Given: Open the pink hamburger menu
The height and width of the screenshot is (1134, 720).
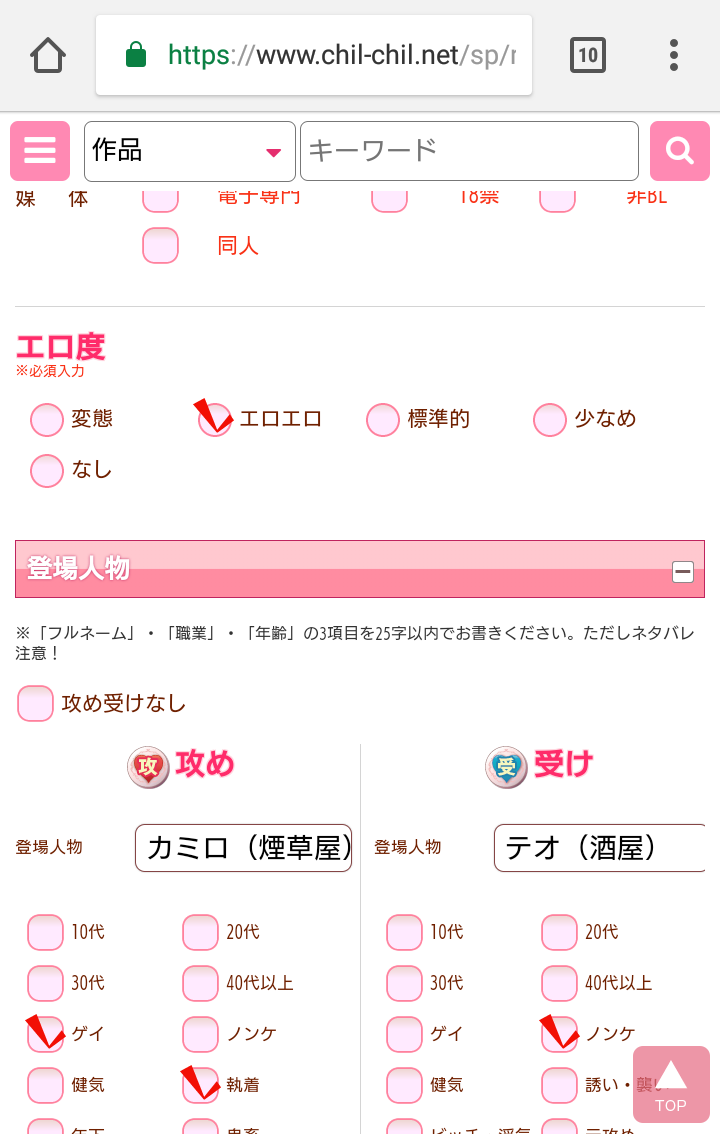Looking at the screenshot, I should click(40, 151).
